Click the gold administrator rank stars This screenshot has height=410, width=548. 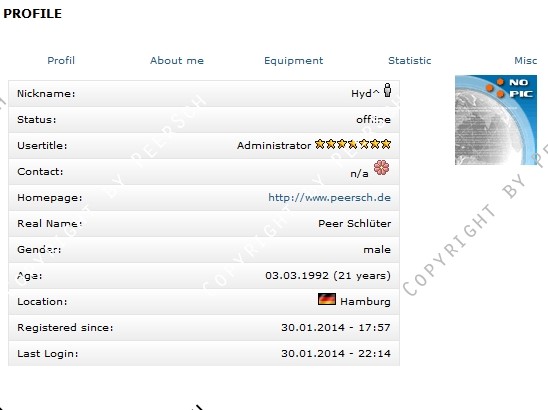click(x=353, y=144)
